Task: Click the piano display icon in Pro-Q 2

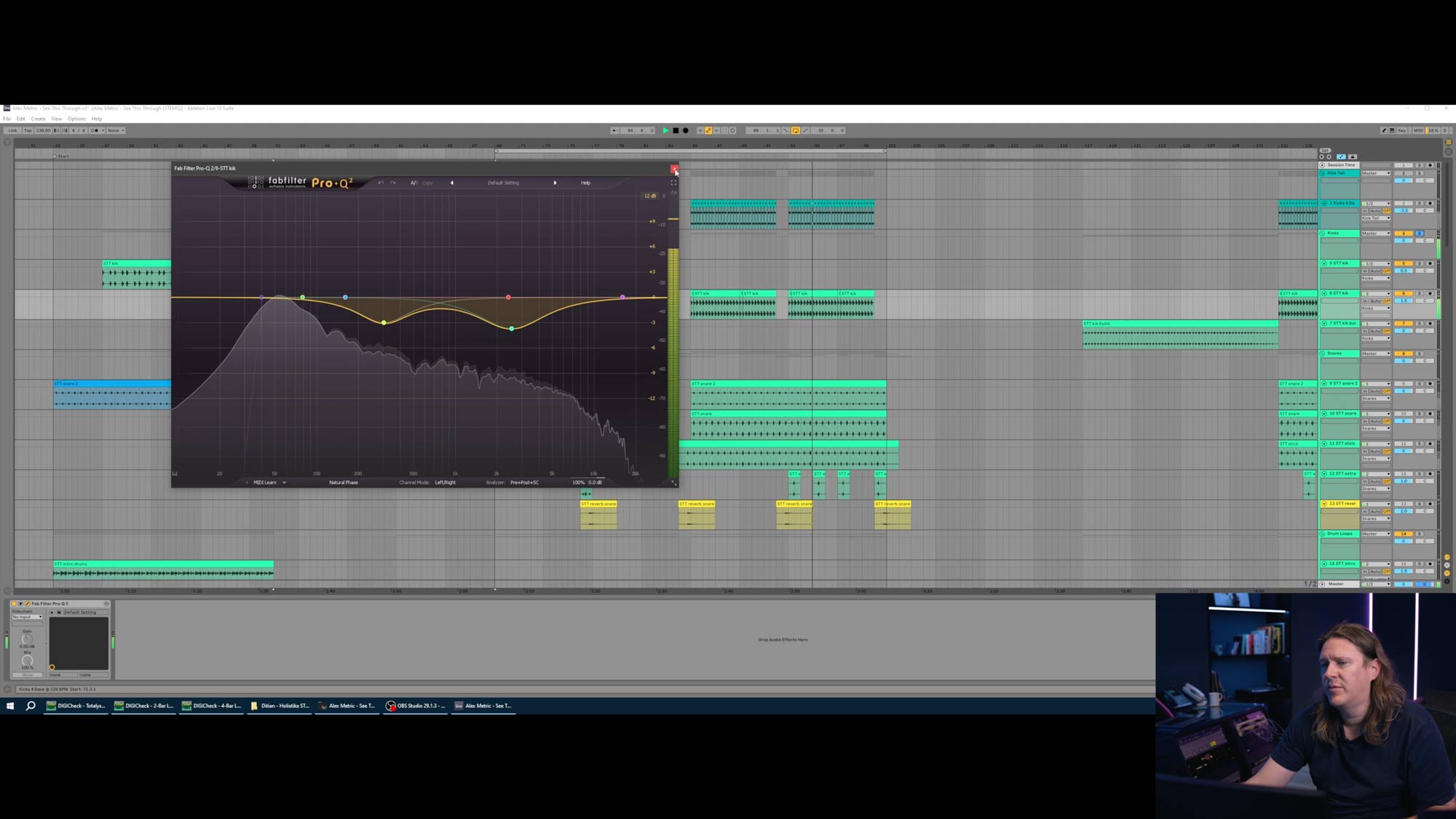Action: pyautogui.click(x=175, y=474)
